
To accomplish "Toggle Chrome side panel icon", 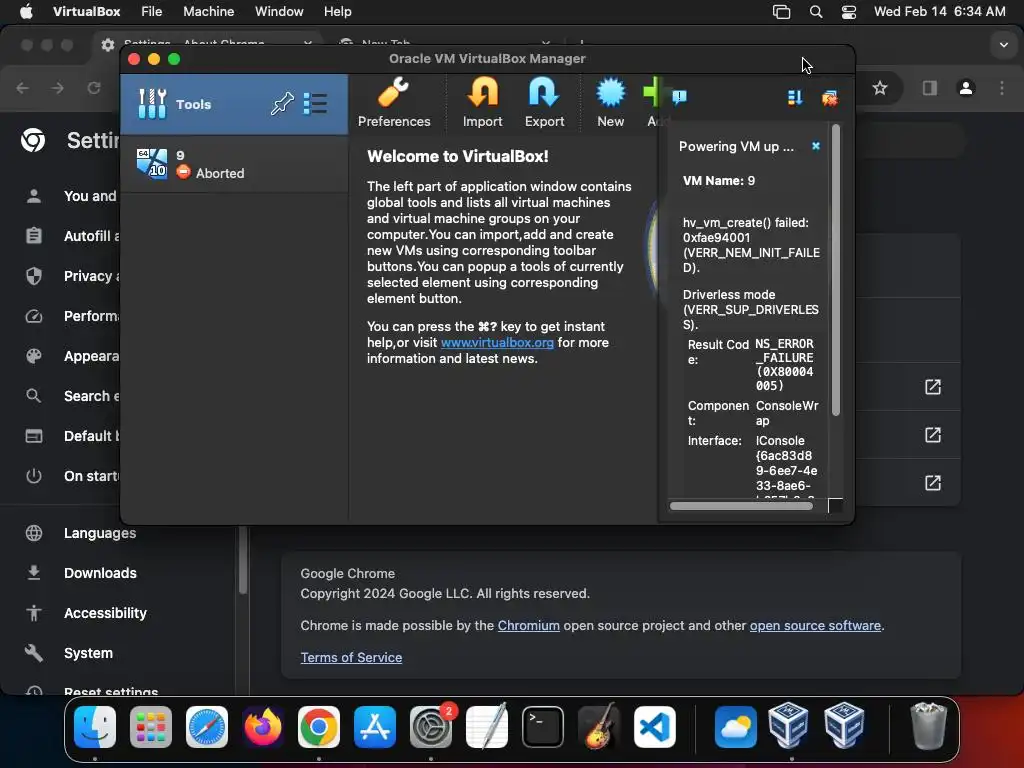I will click(x=929, y=88).
